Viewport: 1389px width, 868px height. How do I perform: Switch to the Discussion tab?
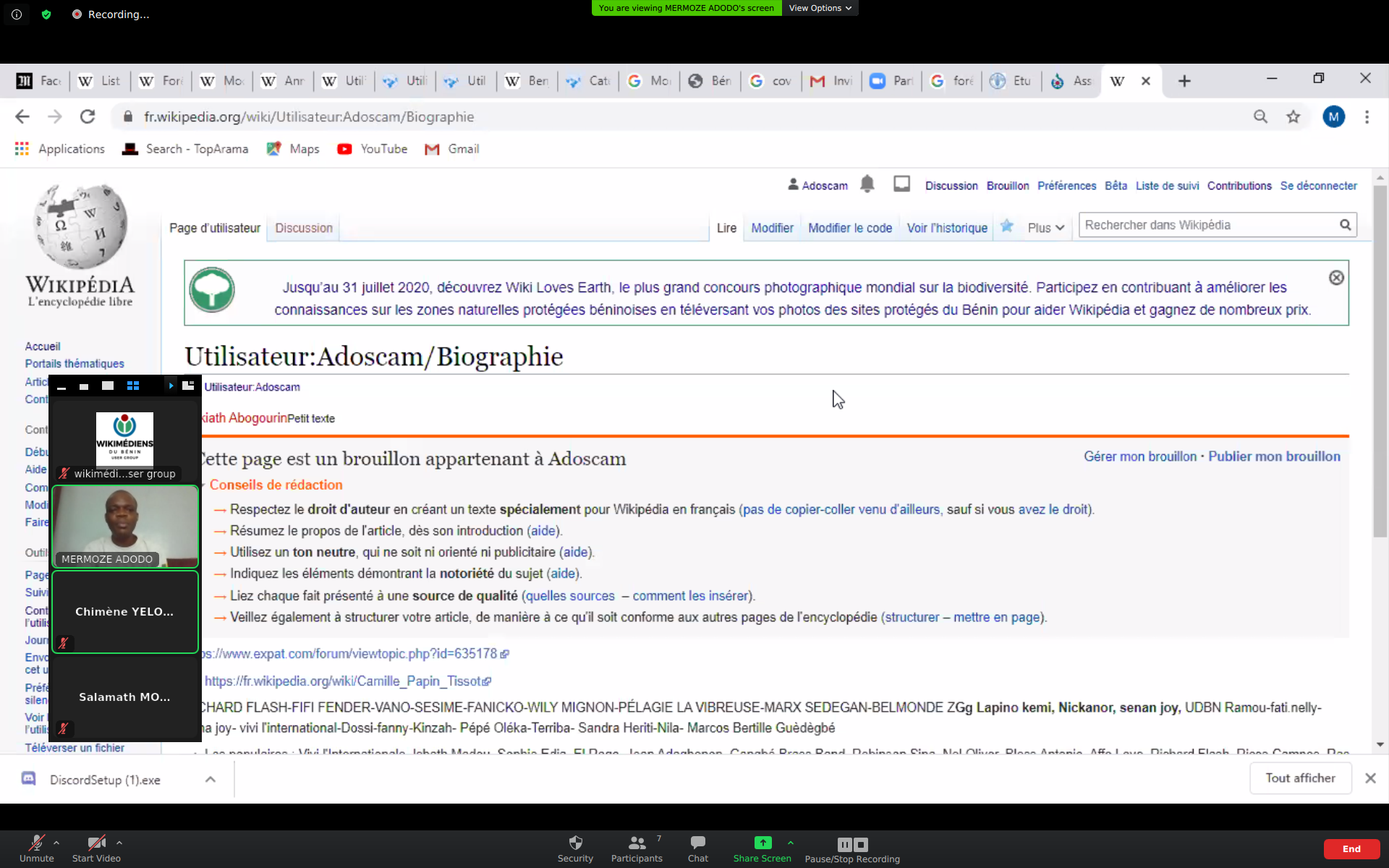tap(304, 228)
